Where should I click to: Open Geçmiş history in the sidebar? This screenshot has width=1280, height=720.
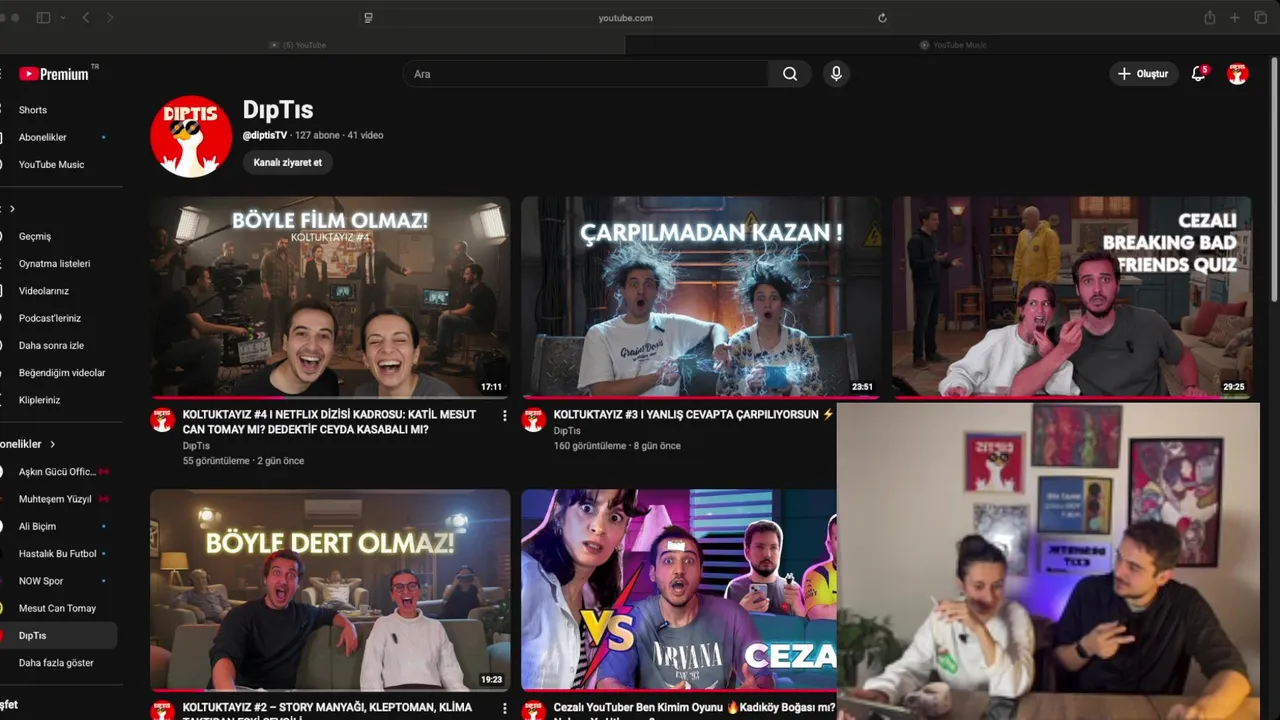tap(35, 236)
